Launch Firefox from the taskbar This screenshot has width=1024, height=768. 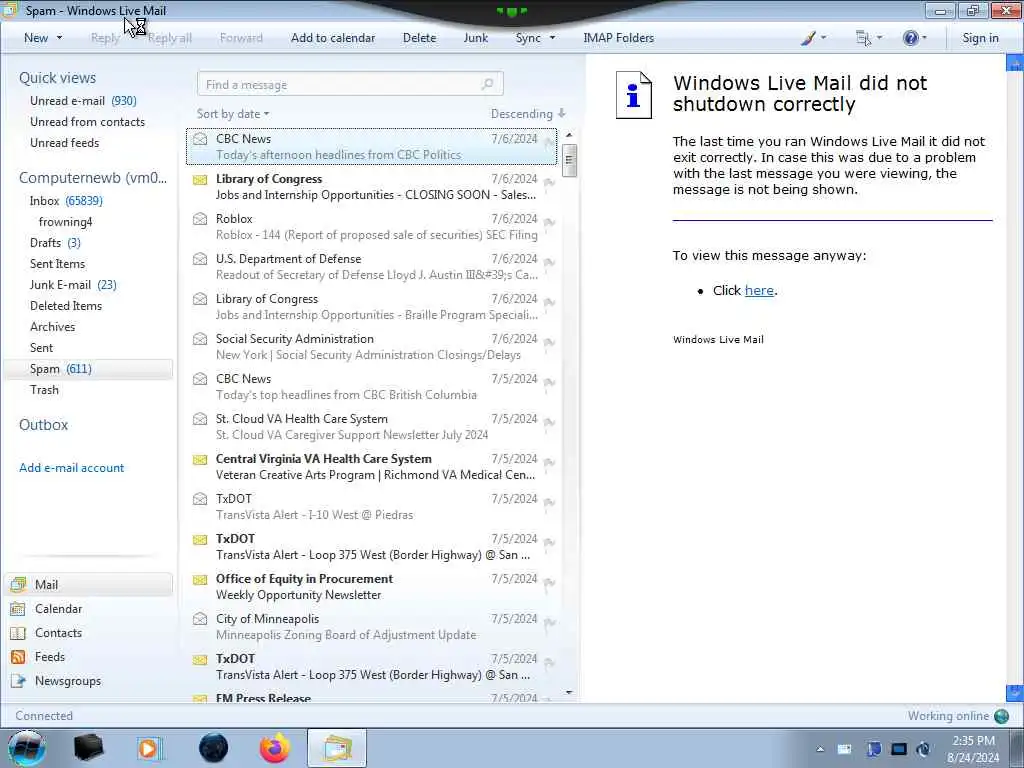click(x=275, y=748)
